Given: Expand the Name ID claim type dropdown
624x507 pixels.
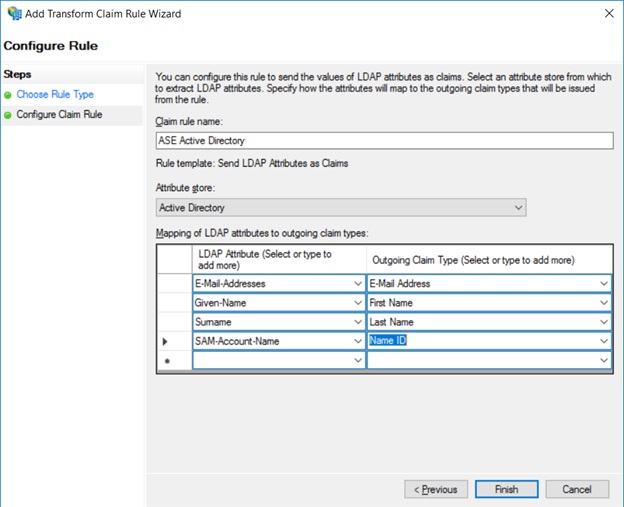Looking at the screenshot, I should click(603, 342).
